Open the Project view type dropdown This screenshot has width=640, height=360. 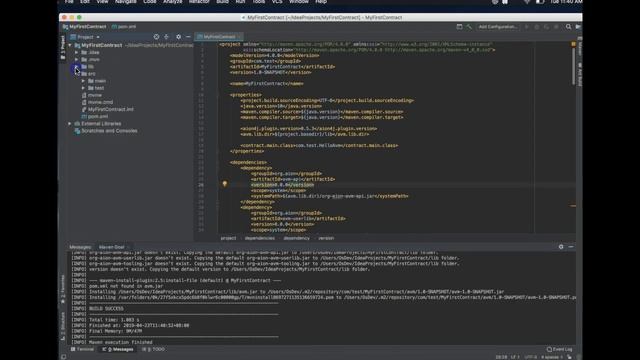[x=85, y=37]
